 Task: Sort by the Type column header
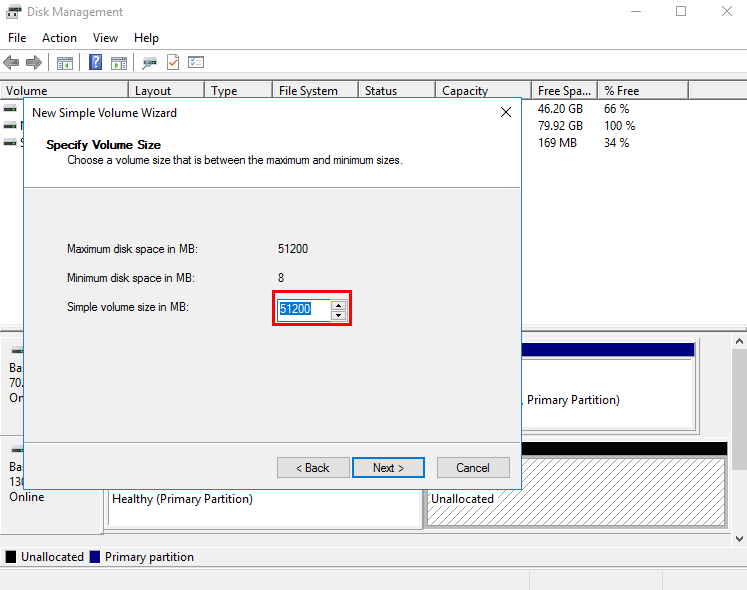[x=239, y=91]
